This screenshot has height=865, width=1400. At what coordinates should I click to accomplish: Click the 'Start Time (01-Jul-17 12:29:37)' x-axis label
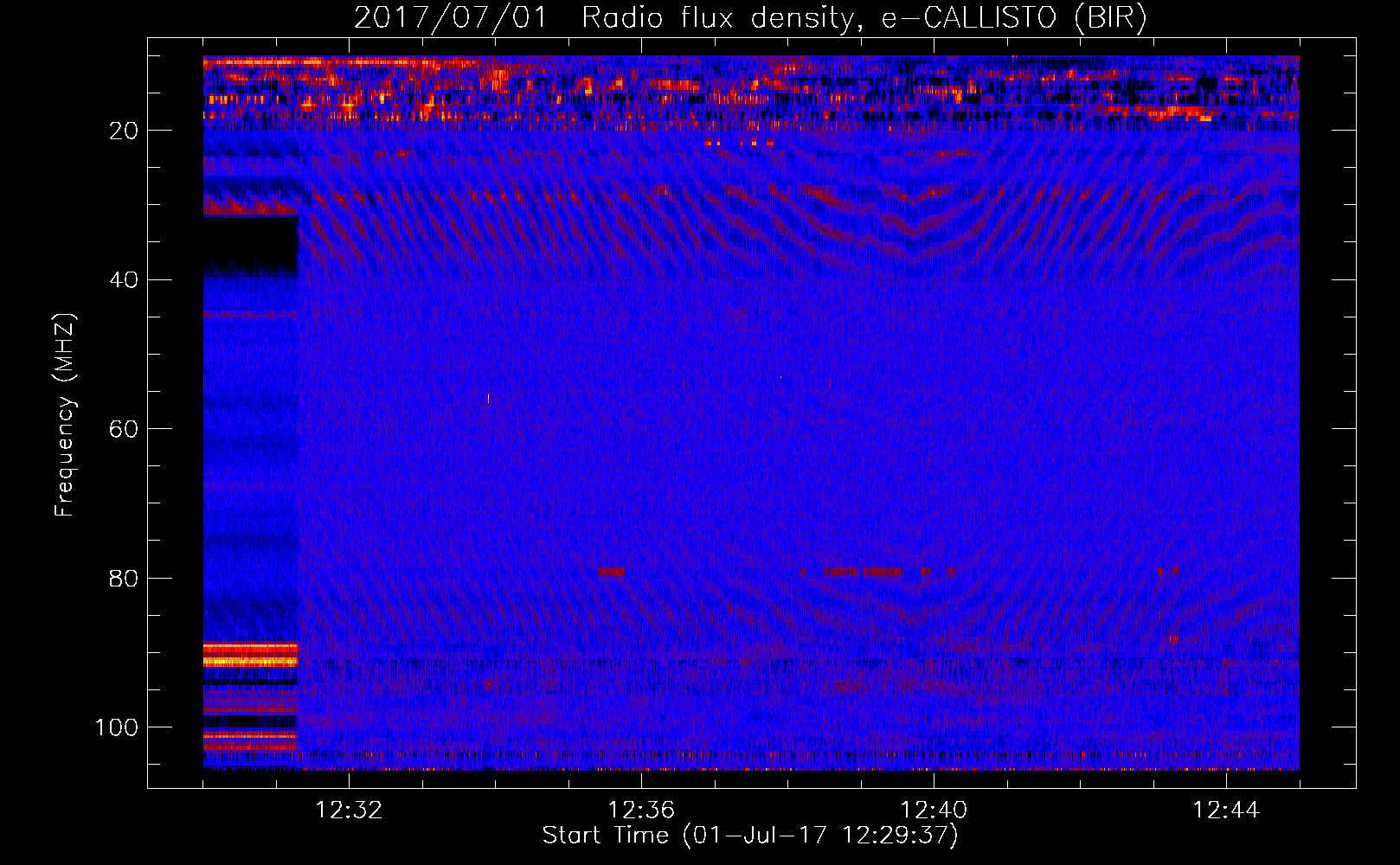750,836
